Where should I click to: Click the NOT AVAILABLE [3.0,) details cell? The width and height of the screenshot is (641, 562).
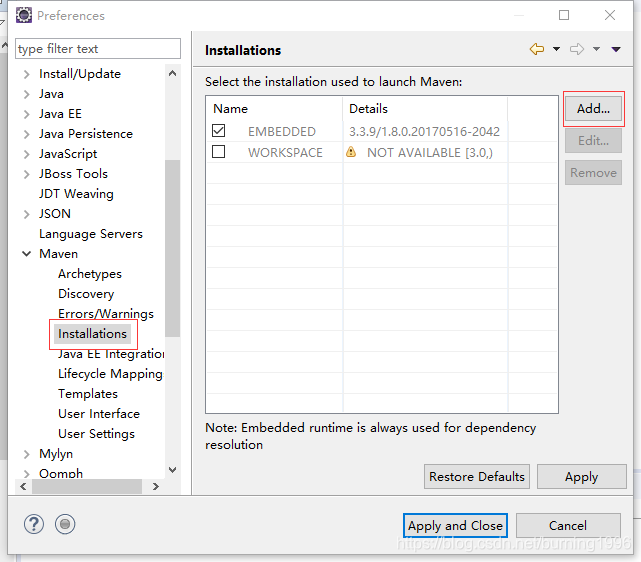[430, 152]
